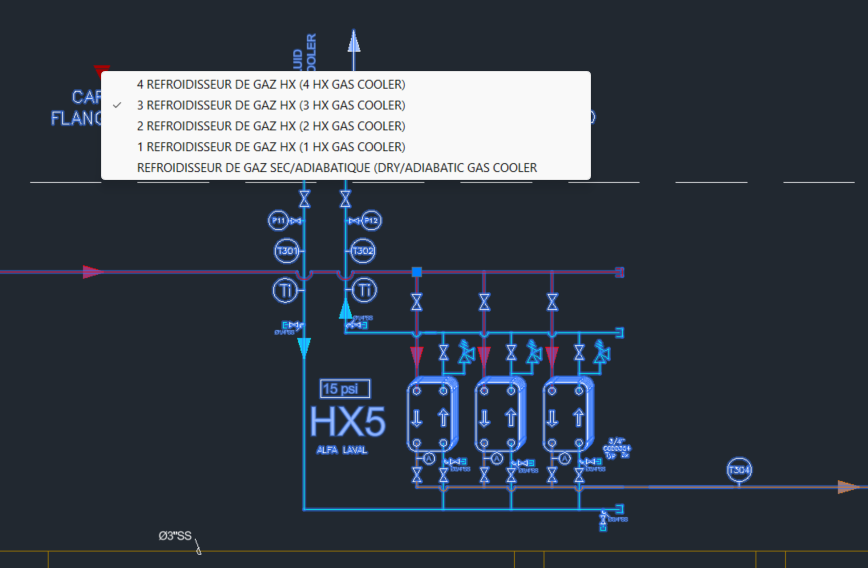Viewport: 868px width, 568px height.
Task: Click the orange flow arrow ending the outlet line
Action: 848,487
